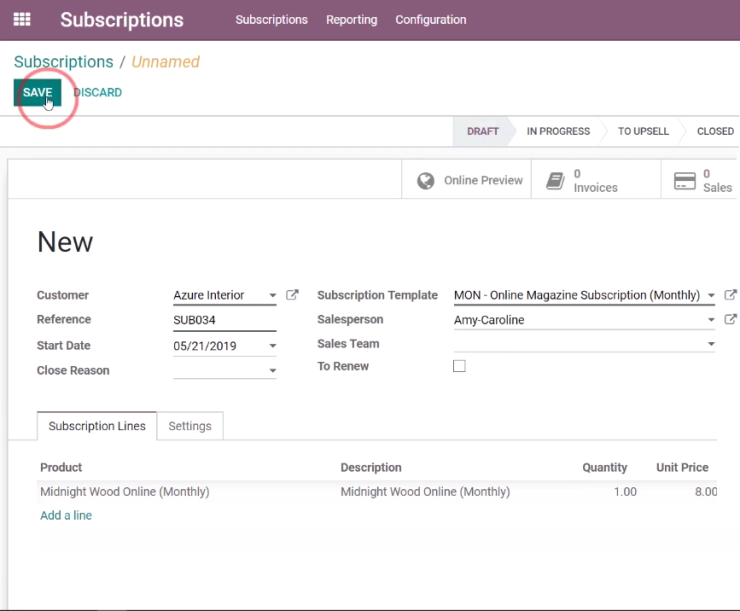
Task: Expand the Customer dropdown arrow
Action: pos(272,295)
